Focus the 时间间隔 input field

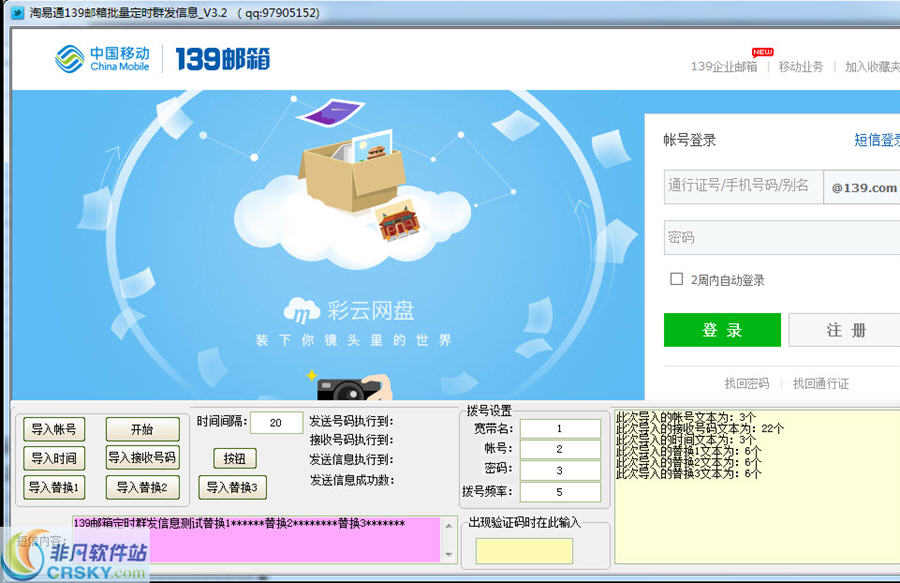point(277,422)
